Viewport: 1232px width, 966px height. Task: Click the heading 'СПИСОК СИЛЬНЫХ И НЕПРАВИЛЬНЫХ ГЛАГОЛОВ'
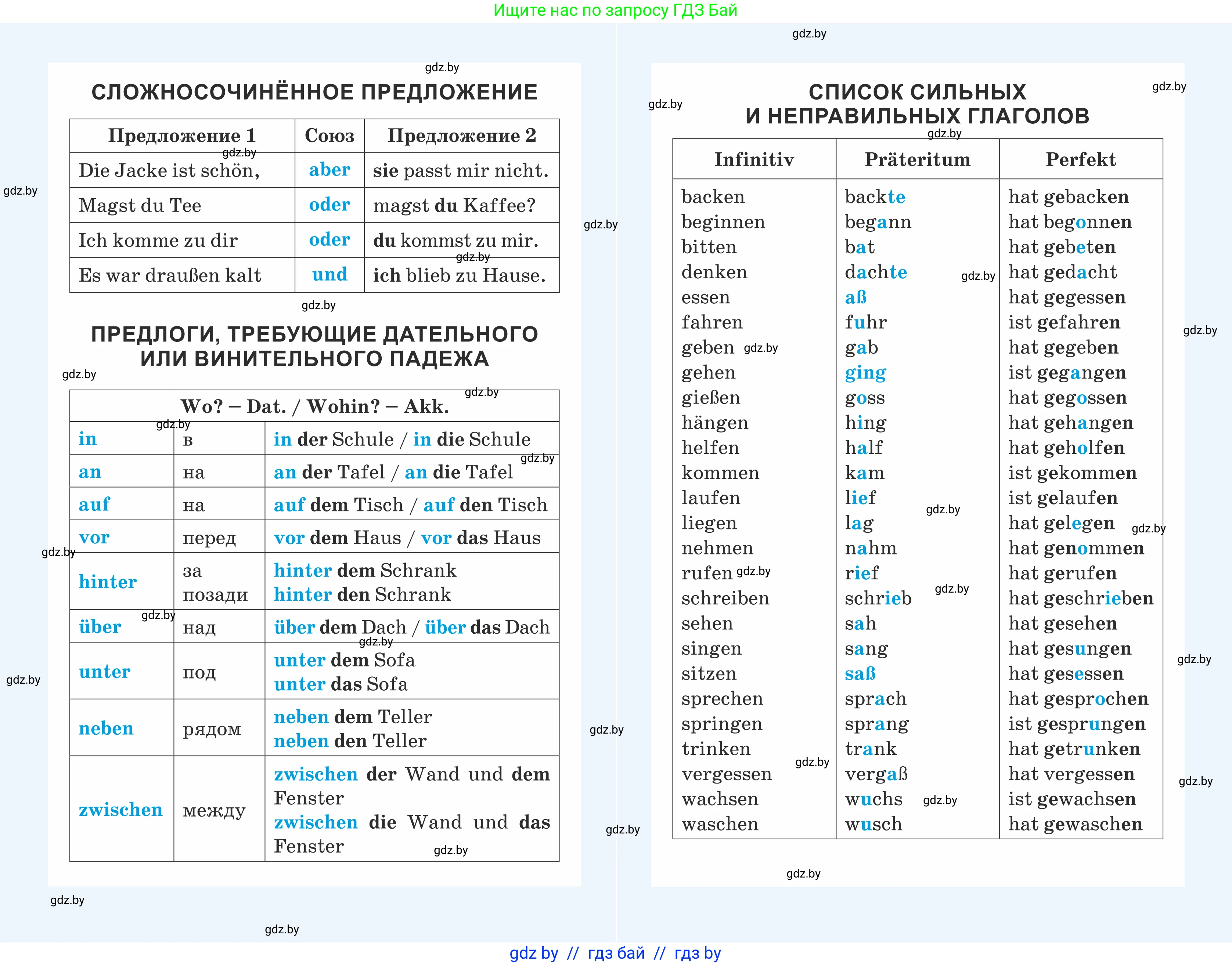click(917, 104)
